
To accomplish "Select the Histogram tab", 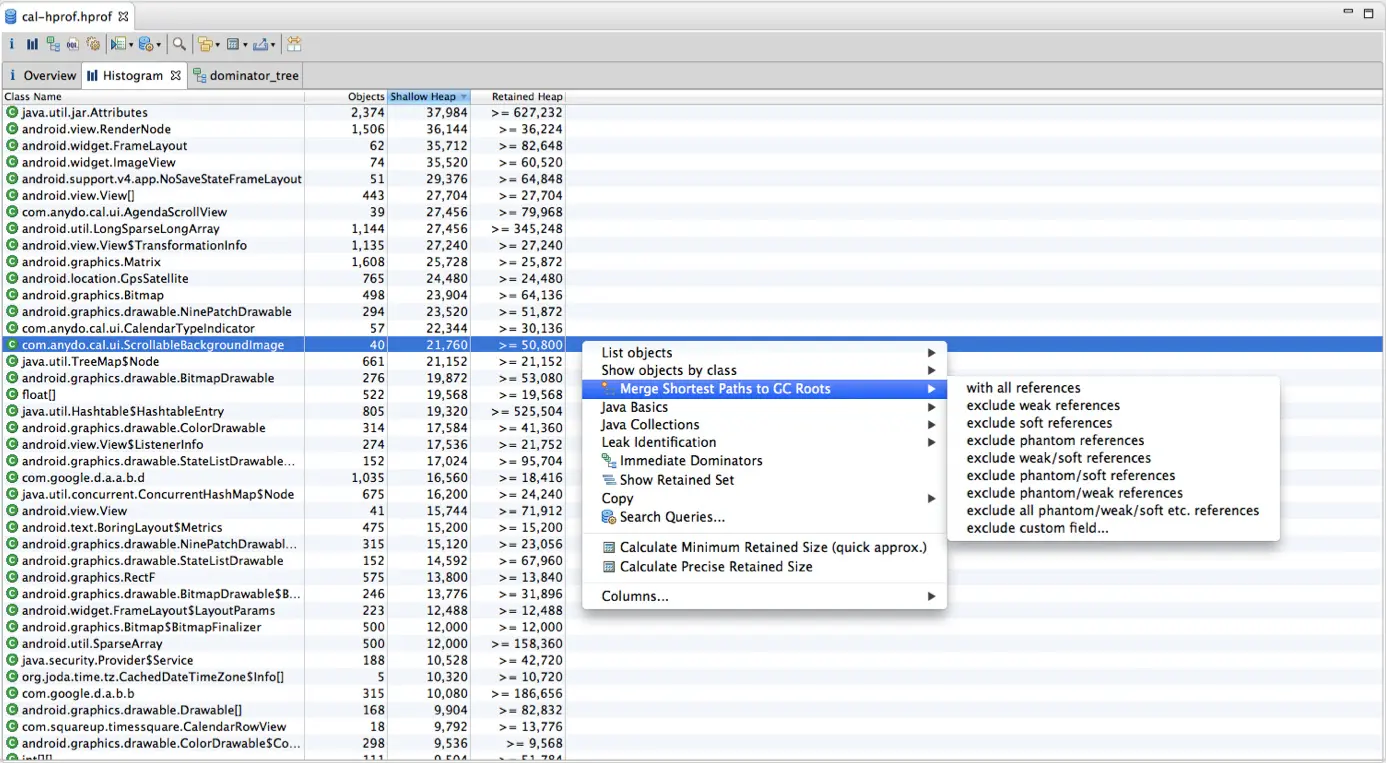I will pyautogui.click(x=132, y=75).
